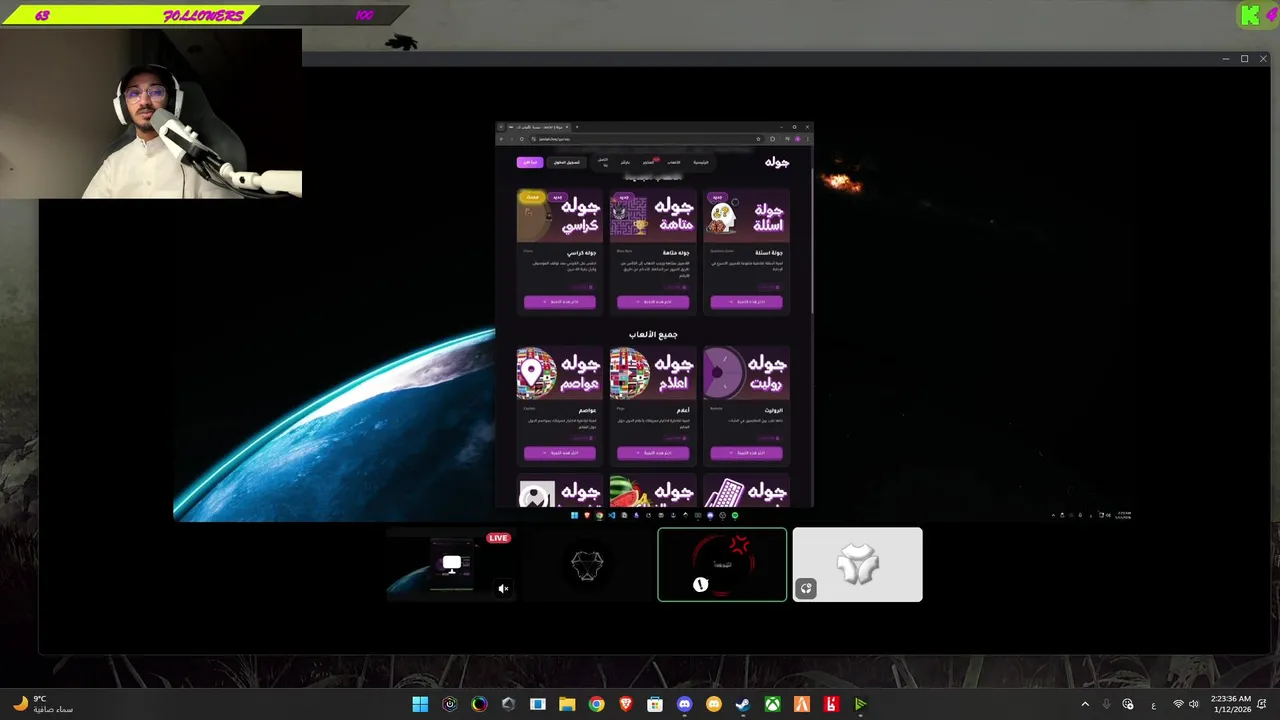Click the microphone icon in system tray
Image resolution: width=1280 pixels, height=720 pixels.
click(x=1106, y=704)
